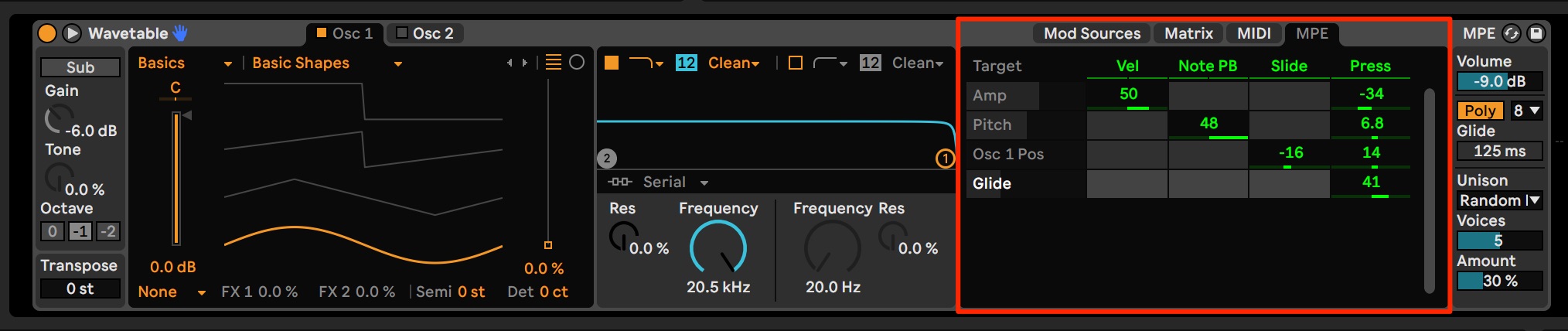Click Note PB to Pitch cell 48
The height and width of the screenshot is (331, 1568).
pos(1208,125)
